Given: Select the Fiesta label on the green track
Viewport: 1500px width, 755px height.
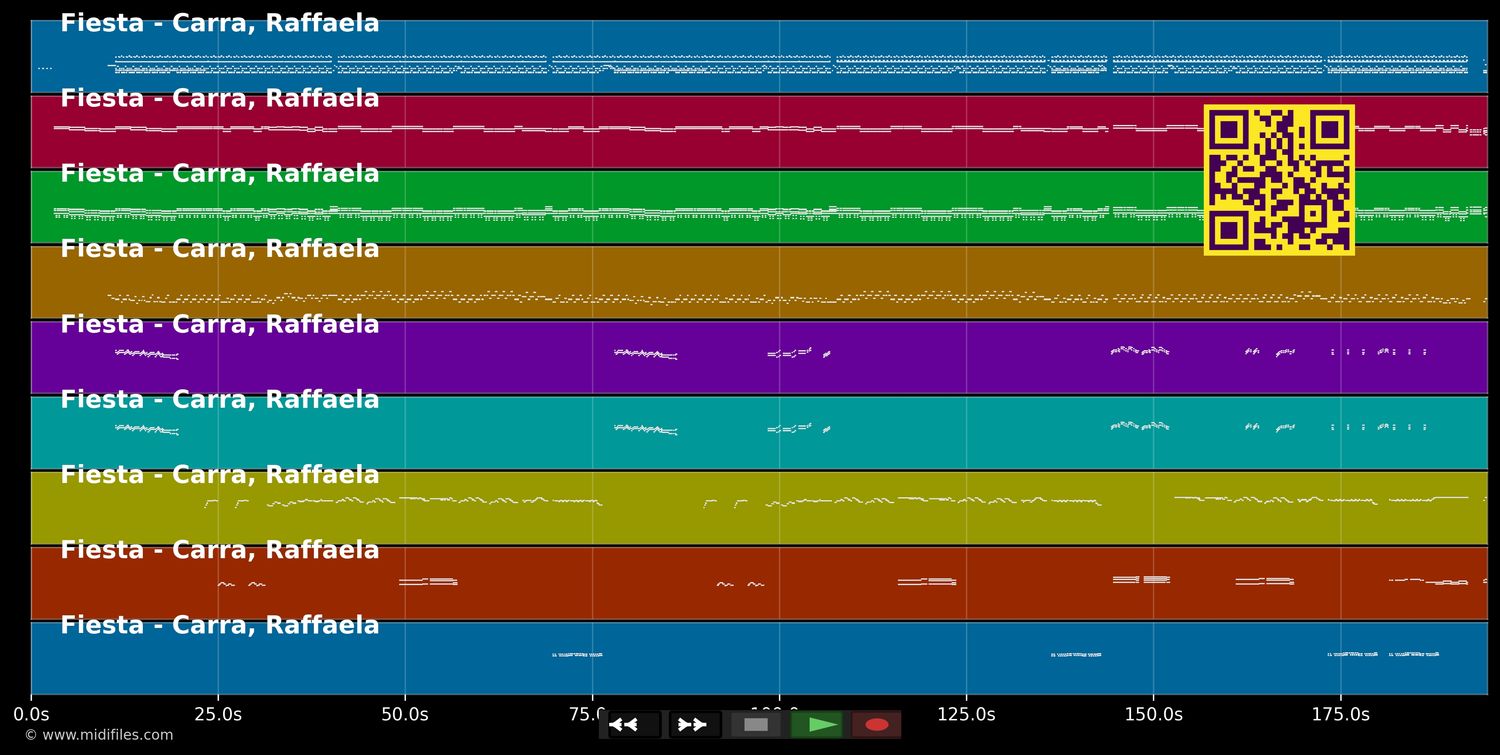Looking at the screenshot, I should [x=220, y=174].
